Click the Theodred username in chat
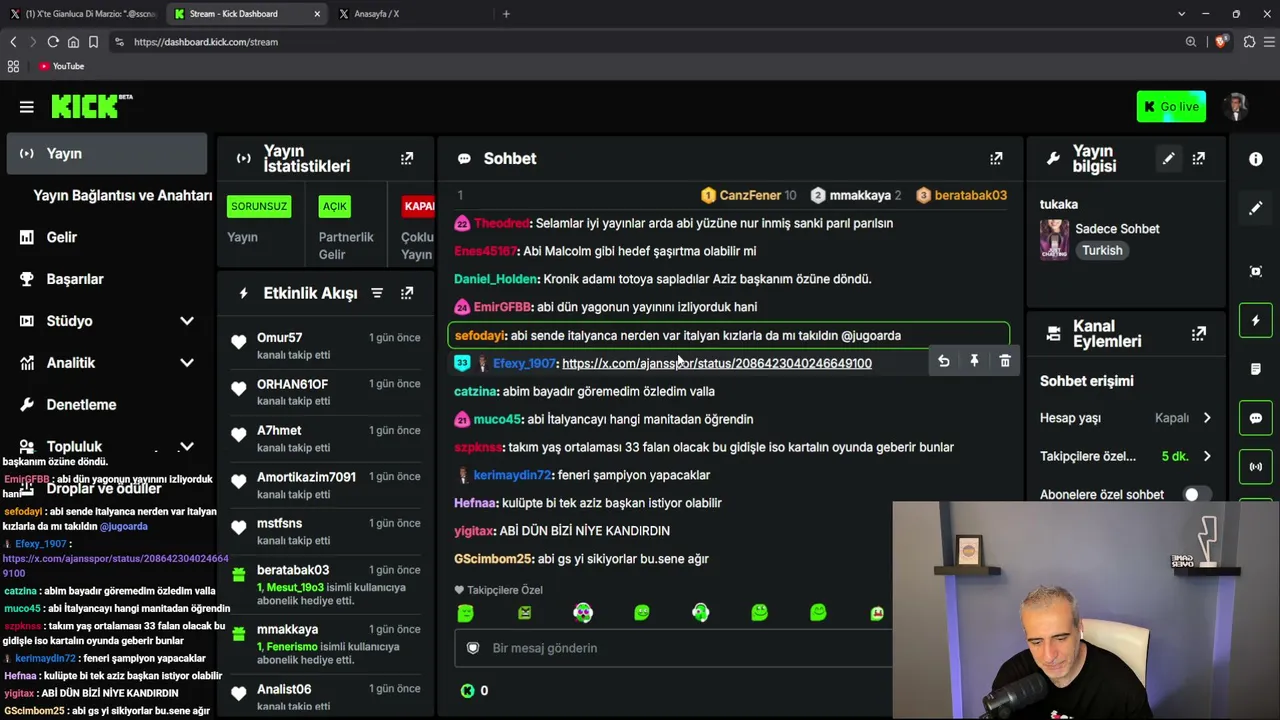Viewport: 1280px width, 720px height. point(502,223)
